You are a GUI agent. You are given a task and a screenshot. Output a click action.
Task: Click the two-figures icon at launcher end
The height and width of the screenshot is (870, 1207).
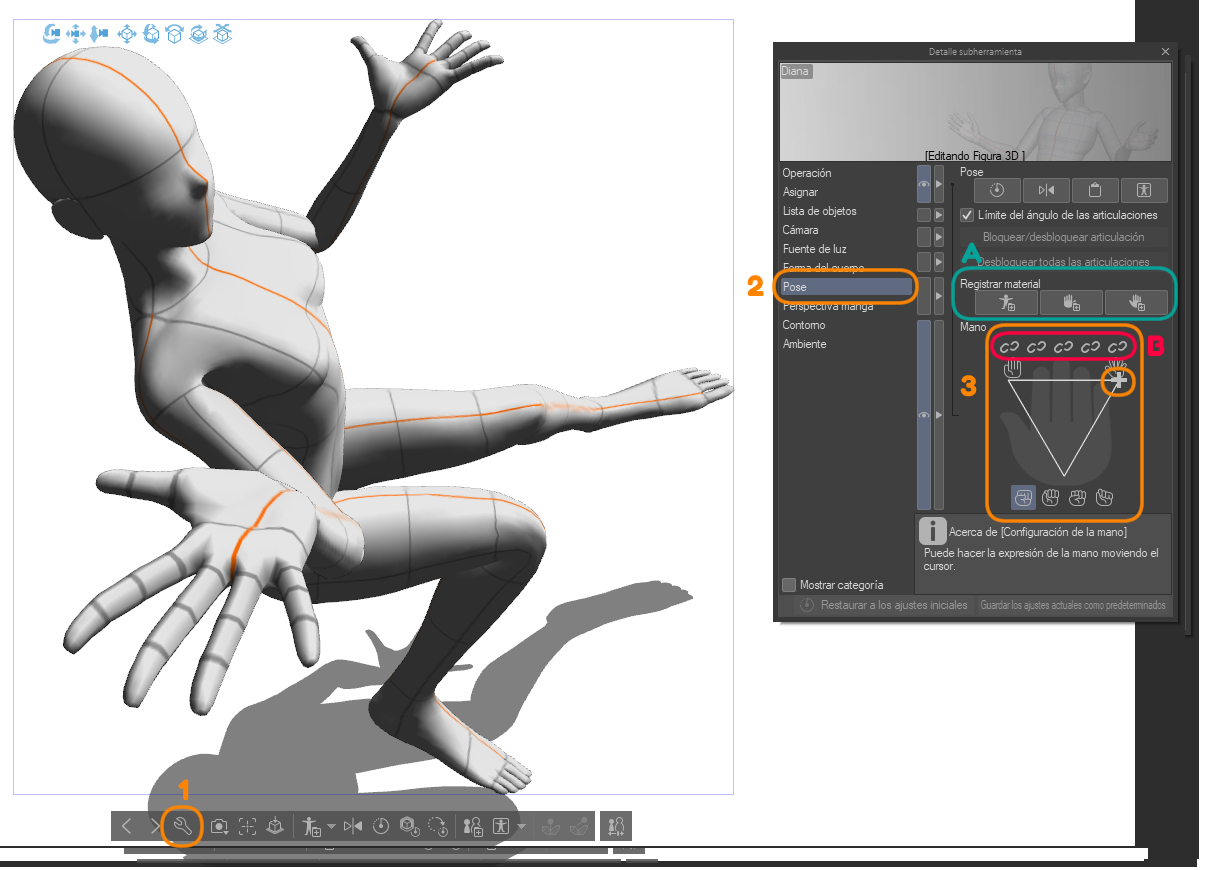616,827
